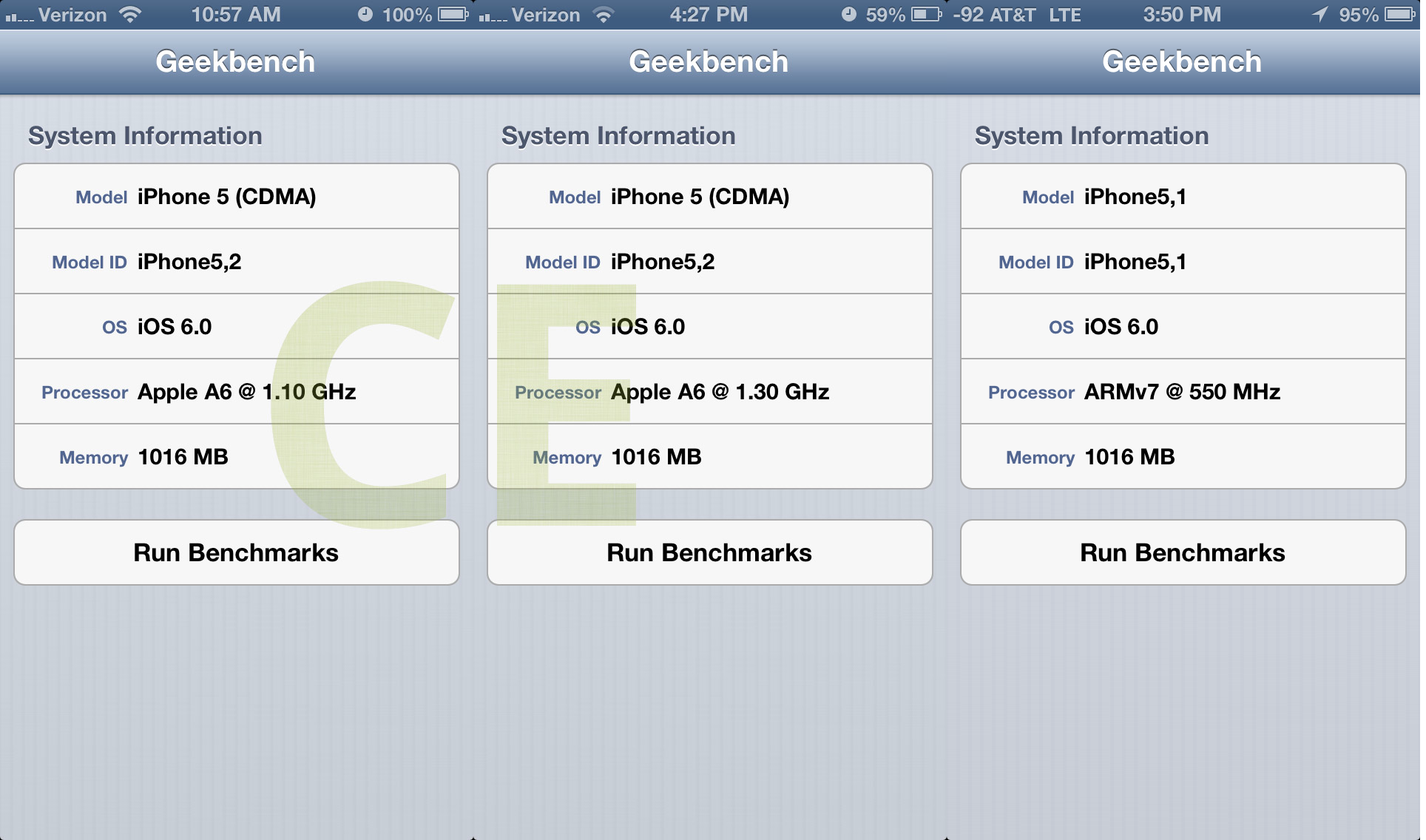
Task: Tap System Information heading in 4:27 PM screen
Action: [x=618, y=136]
